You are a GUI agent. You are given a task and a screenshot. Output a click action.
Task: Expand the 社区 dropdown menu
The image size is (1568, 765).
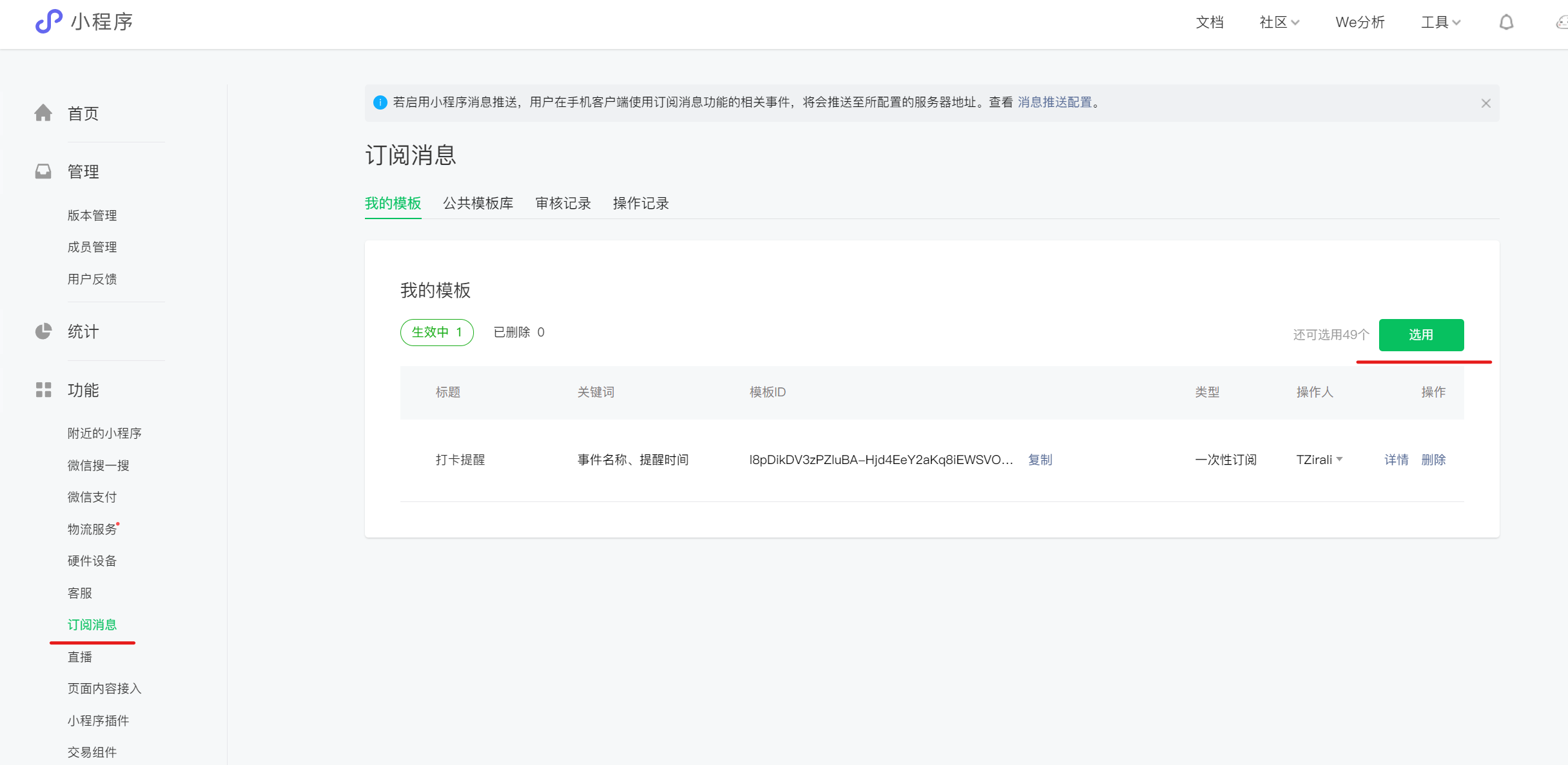pos(1279,23)
